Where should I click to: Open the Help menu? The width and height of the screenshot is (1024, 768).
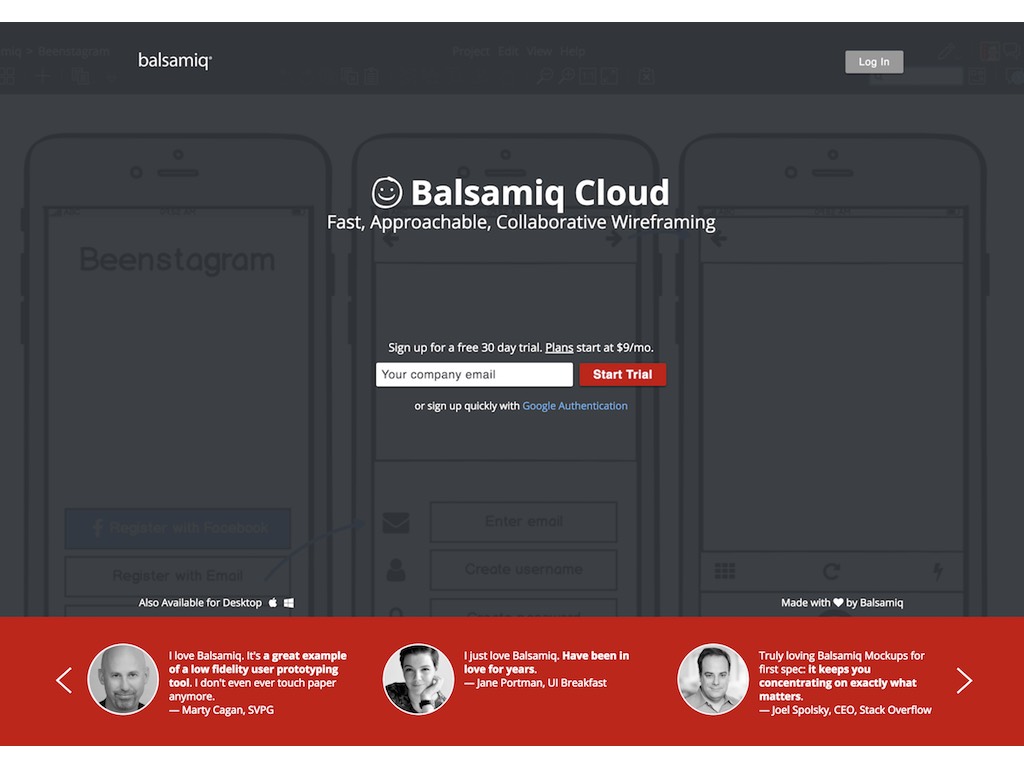pyautogui.click(x=572, y=51)
